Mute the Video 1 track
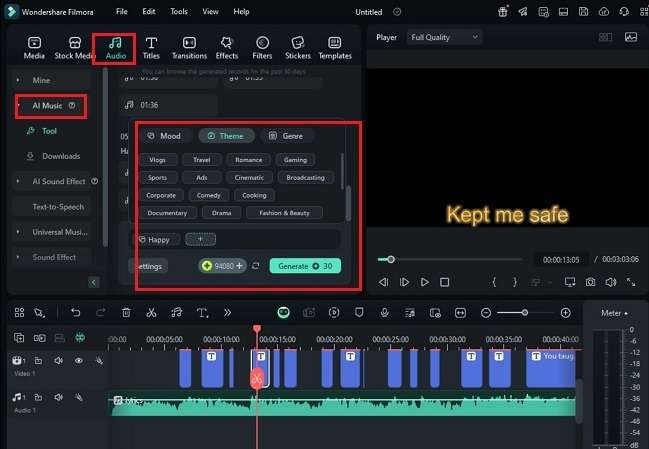Screen dimensions: 649x449 pyautogui.click(x=58, y=361)
